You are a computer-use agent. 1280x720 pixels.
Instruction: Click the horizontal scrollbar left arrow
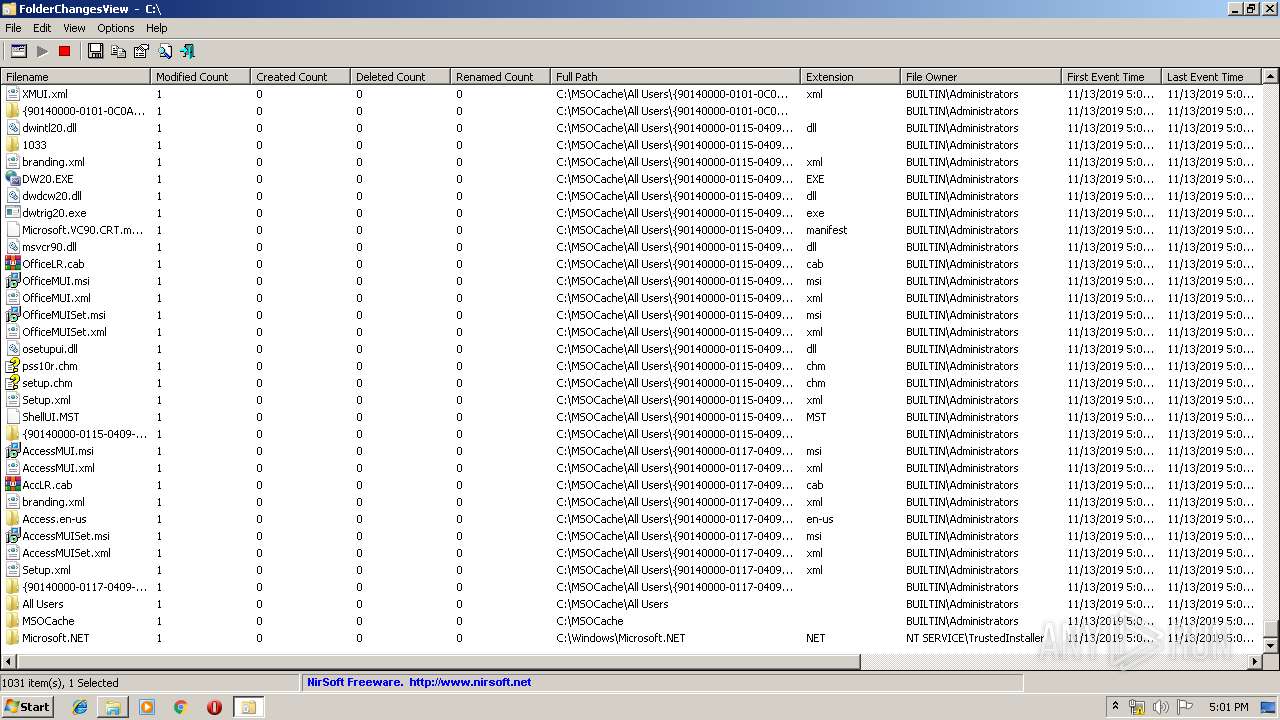pyautogui.click(x=9, y=662)
